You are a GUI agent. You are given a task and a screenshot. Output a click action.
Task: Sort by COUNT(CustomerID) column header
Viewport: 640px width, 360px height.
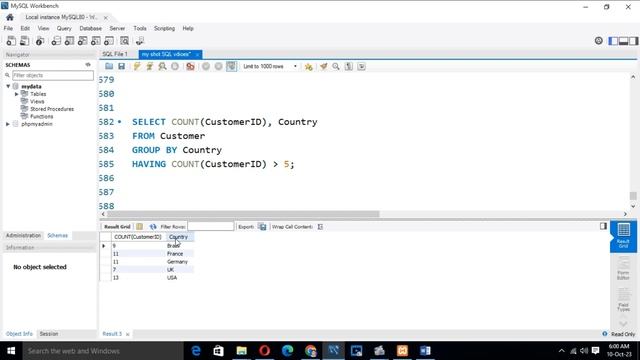(138, 237)
